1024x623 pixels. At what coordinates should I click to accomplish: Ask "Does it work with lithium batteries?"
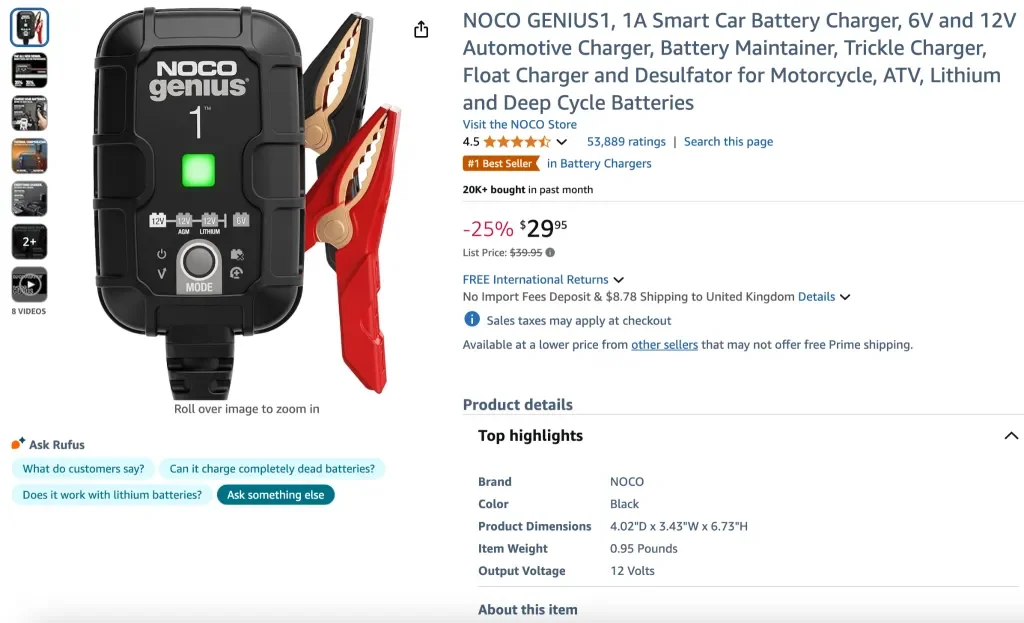pyautogui.click(x=111, y=494)
